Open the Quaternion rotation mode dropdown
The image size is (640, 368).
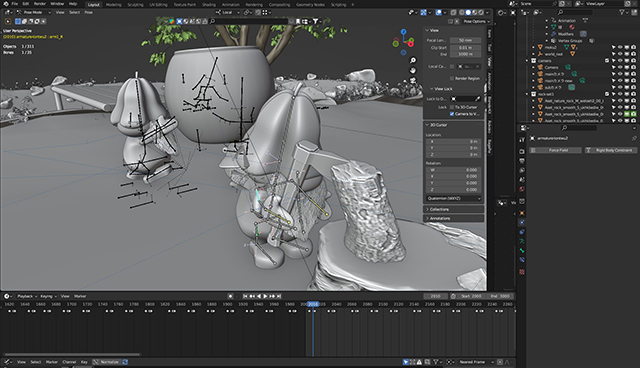coord(453,198)
